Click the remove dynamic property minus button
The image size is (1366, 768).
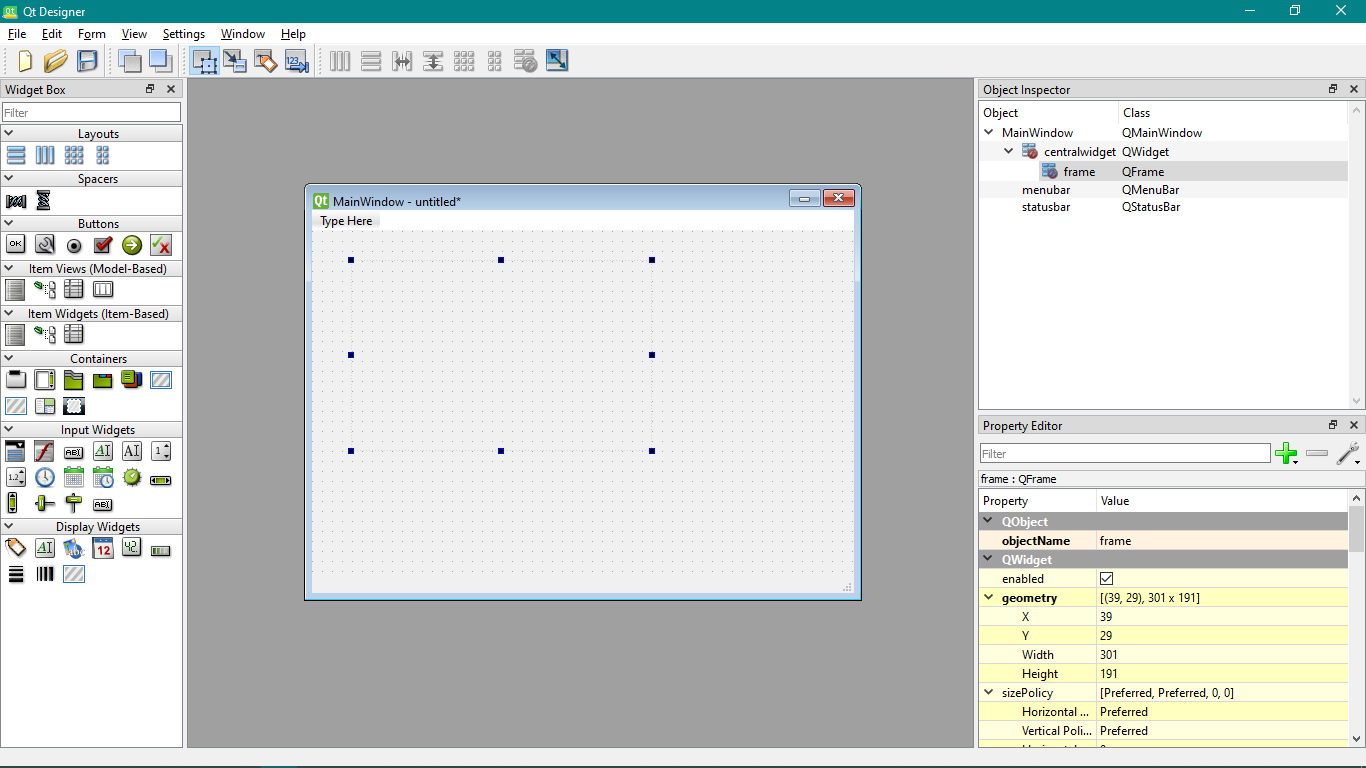pyautogui.click(x=1317, y=454)
